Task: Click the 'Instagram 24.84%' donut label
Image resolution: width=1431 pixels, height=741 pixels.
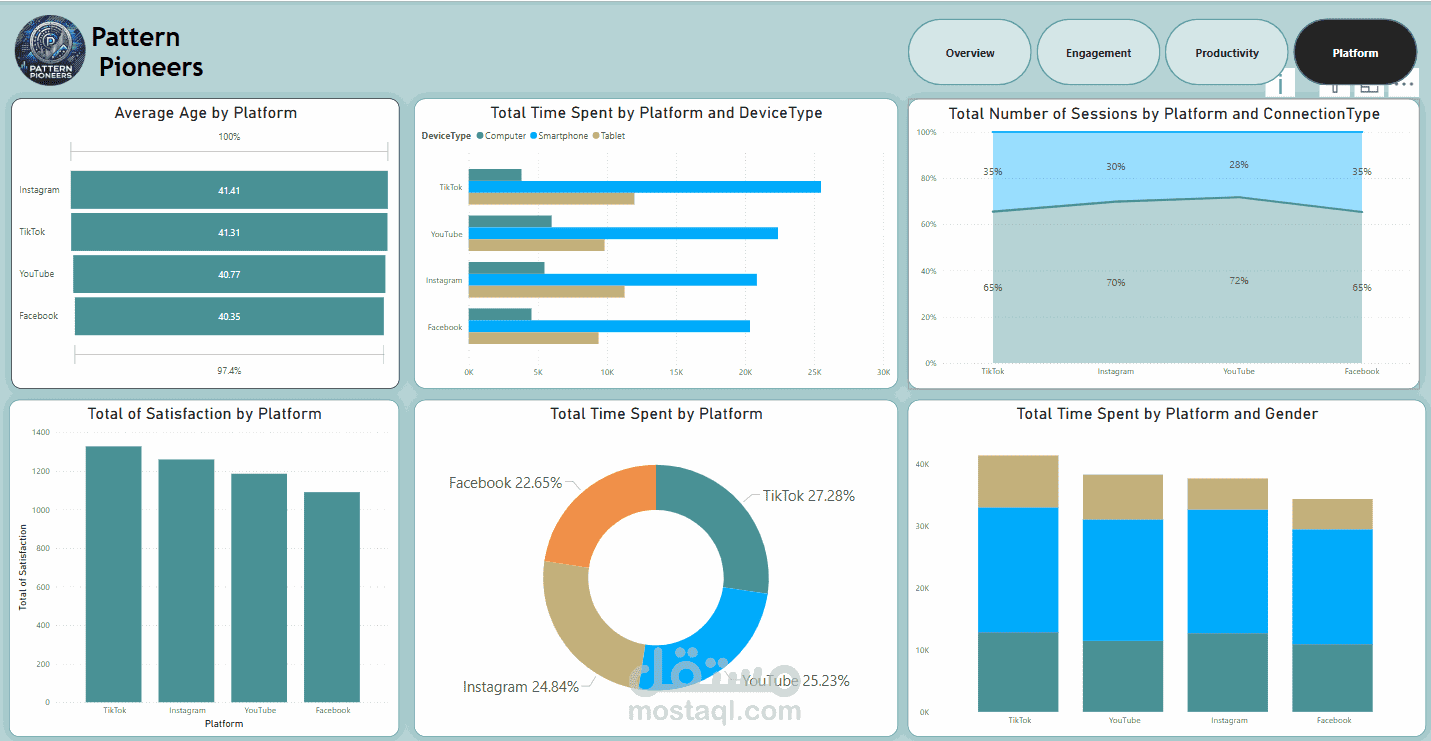Action: tap(520, 687)
